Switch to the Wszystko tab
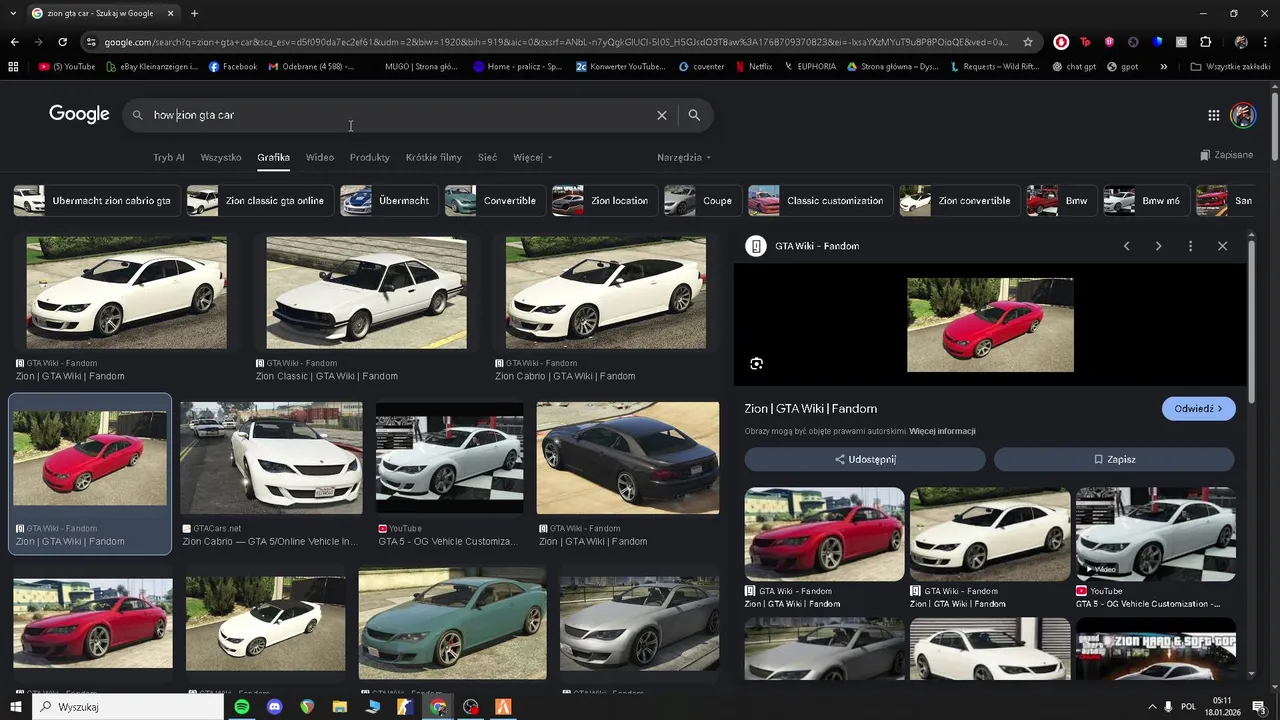The image size is (1280, 720). point(221,157)
